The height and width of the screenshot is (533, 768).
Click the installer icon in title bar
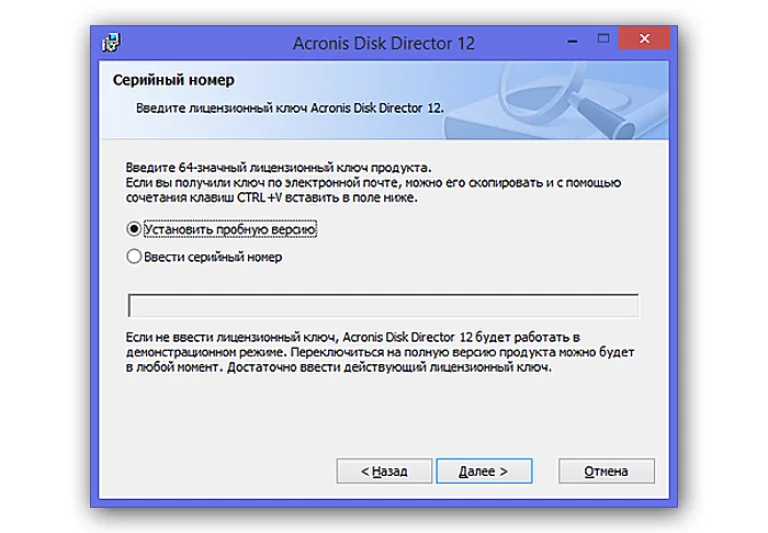click(x=111, y=43)
